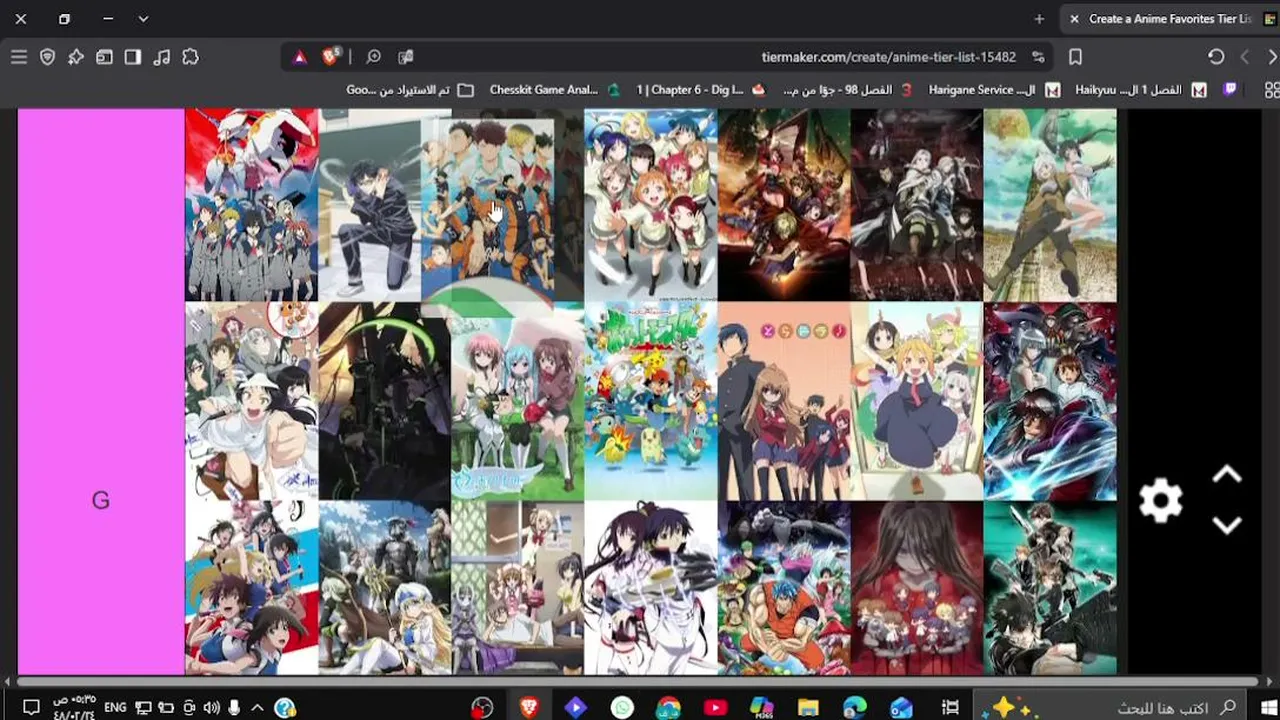
Task: Show hidden system tray icons
Action: [256, 708]
